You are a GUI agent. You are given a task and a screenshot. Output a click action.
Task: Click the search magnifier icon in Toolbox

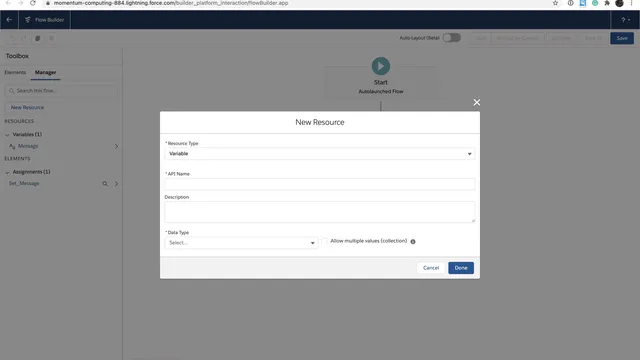(11, 91)
